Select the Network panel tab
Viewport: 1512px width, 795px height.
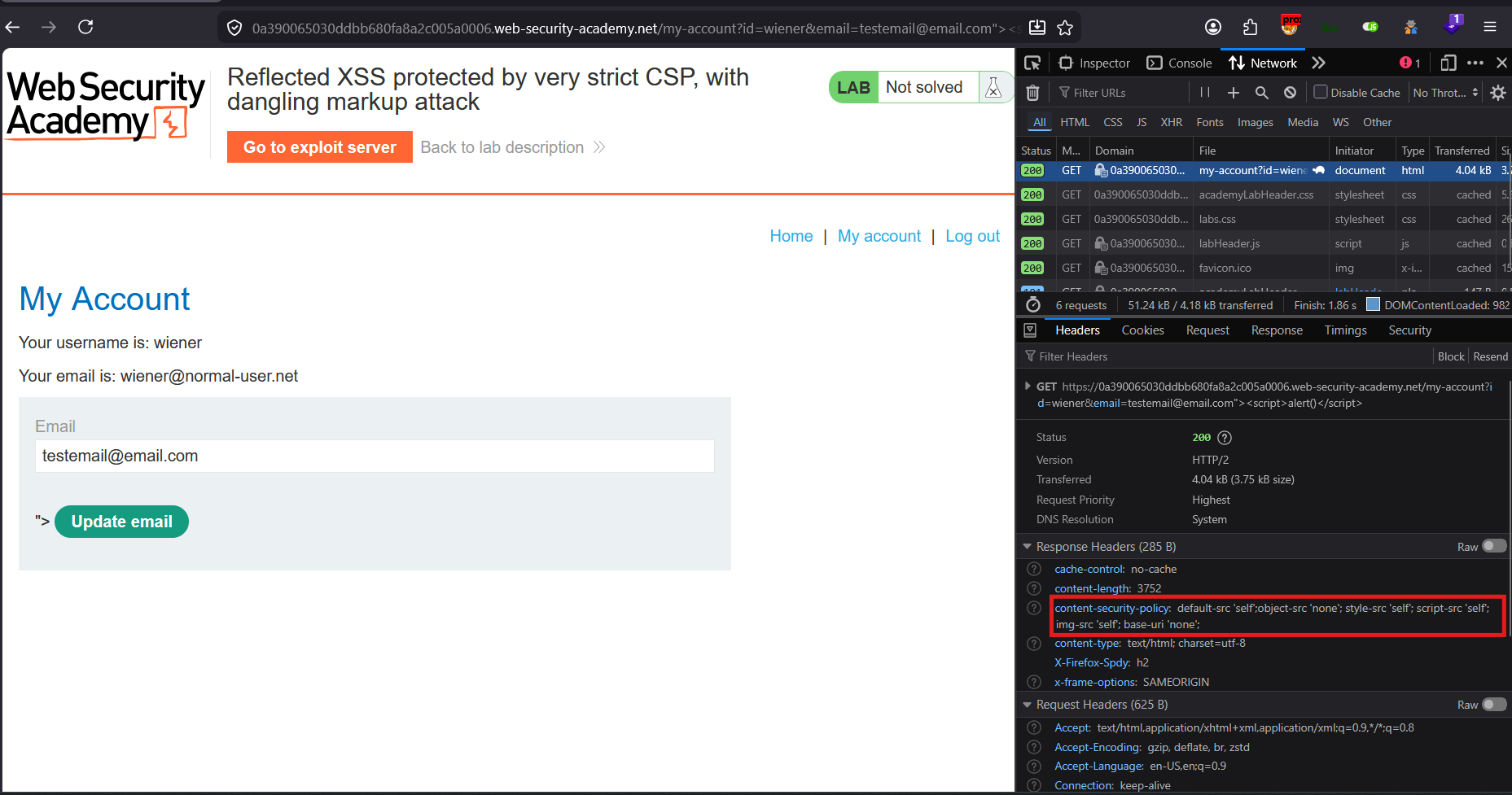(x=1263, y=63)
